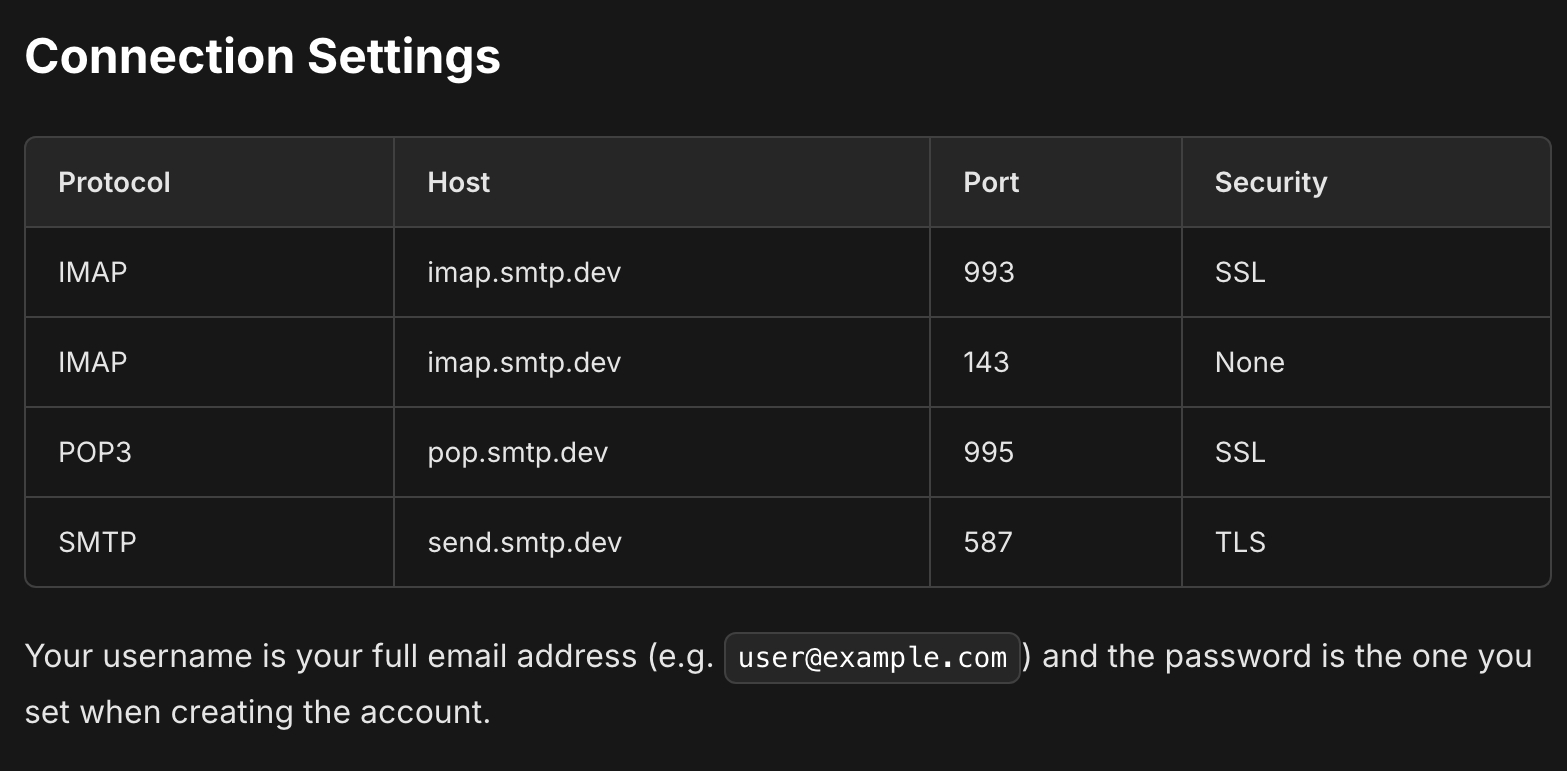This screenshot has width=1567, height=771.
Task: Select SSL security in the POP3 row
Action: (1240, 452)
